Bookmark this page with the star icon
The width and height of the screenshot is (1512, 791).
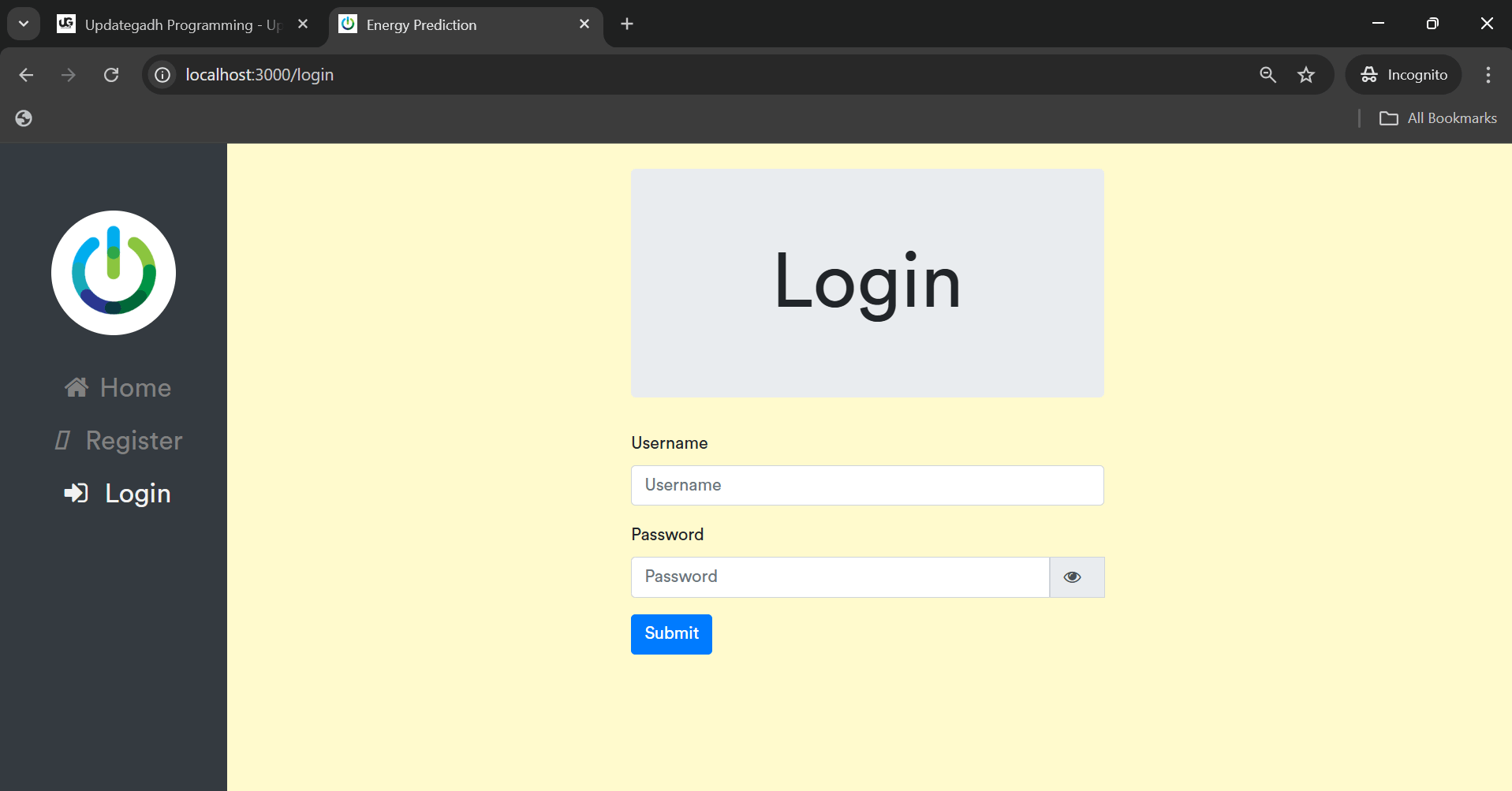[1306, 75]
